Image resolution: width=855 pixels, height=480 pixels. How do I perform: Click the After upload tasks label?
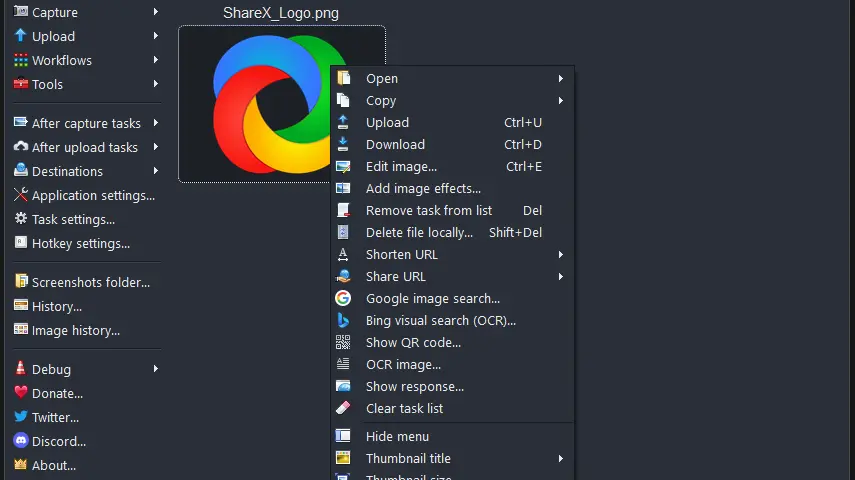85,147
